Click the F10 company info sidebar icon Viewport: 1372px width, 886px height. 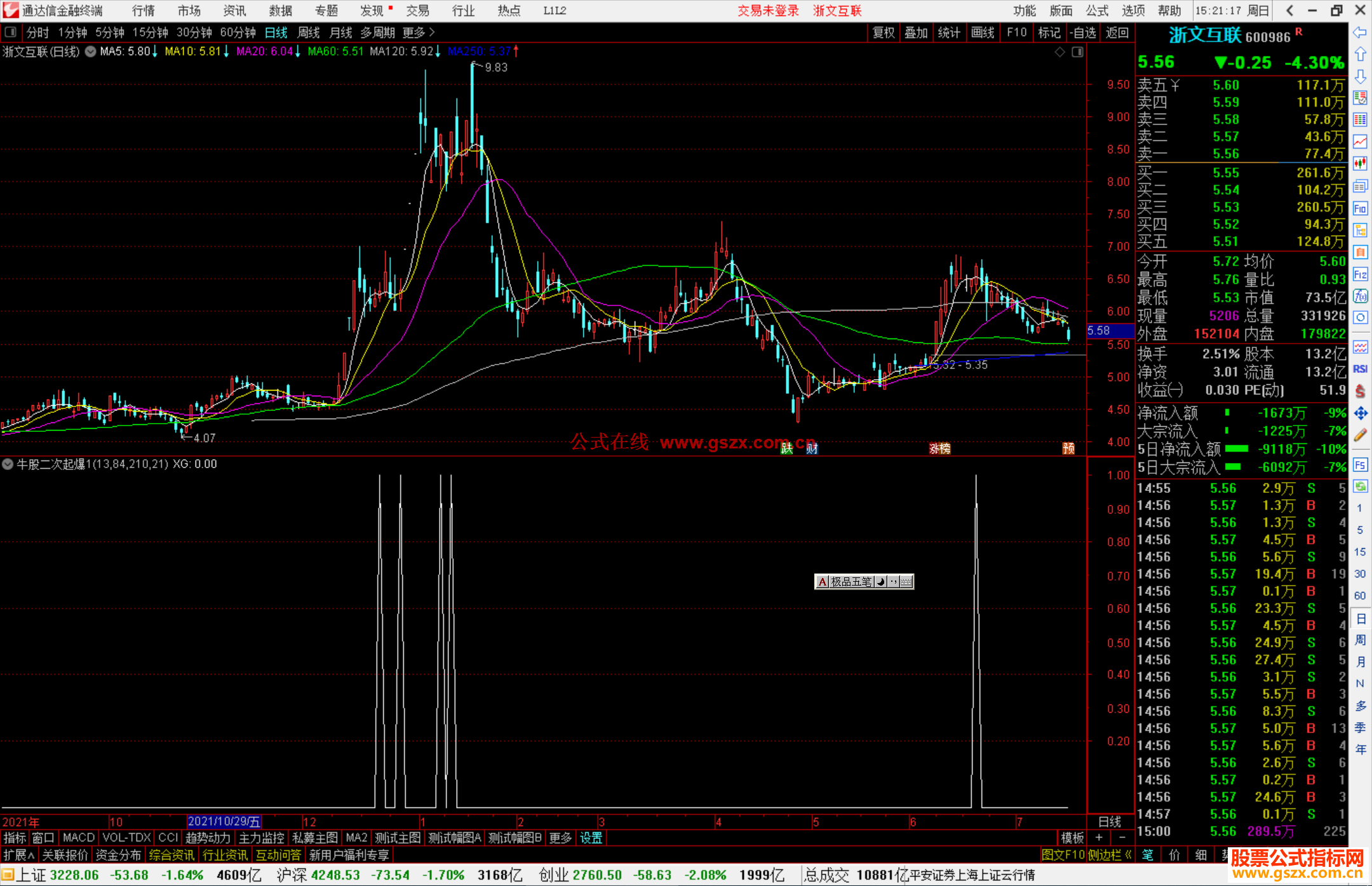click(x=1360, y=208)
